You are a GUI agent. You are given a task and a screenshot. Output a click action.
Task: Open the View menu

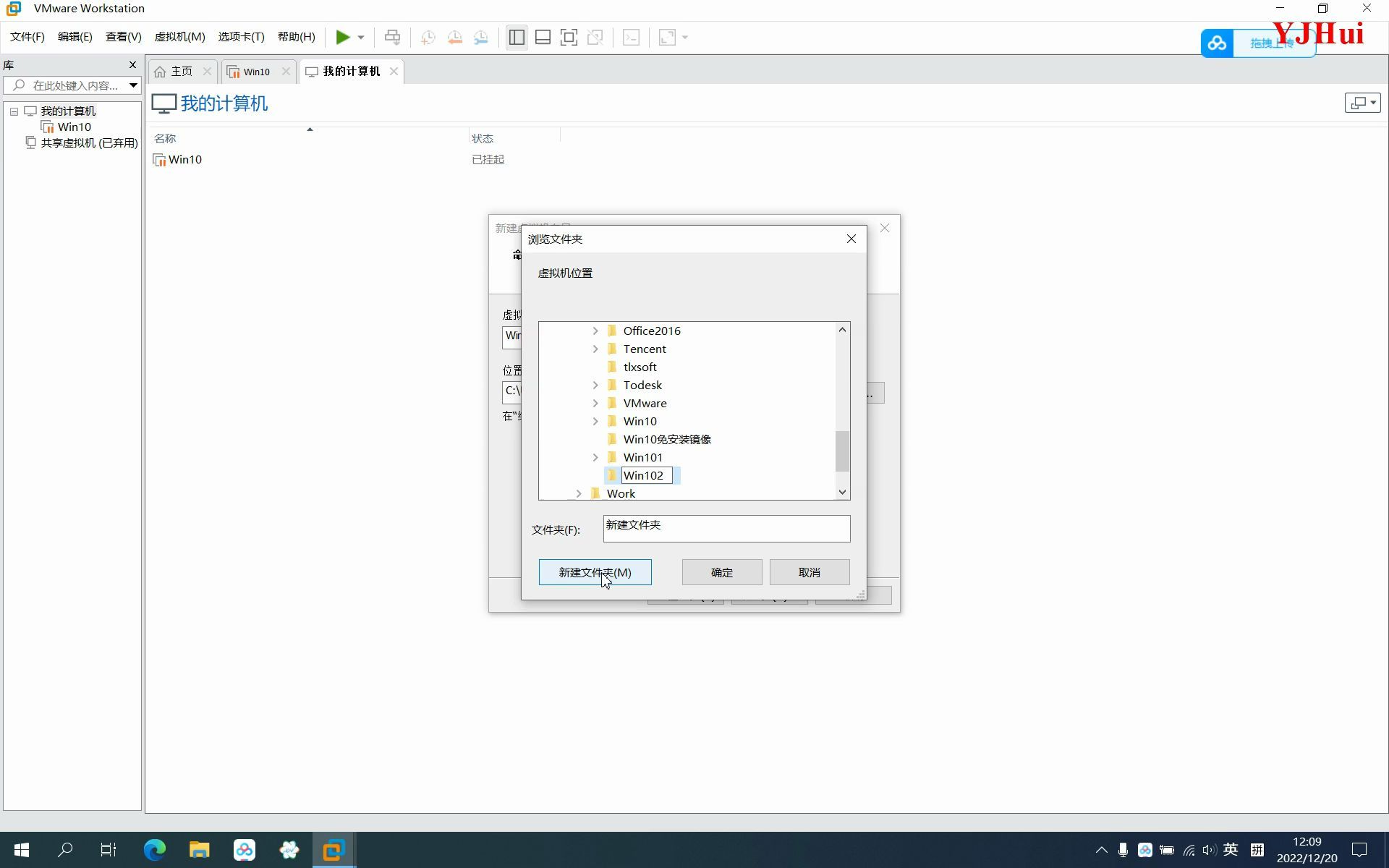tap(124, 37)
